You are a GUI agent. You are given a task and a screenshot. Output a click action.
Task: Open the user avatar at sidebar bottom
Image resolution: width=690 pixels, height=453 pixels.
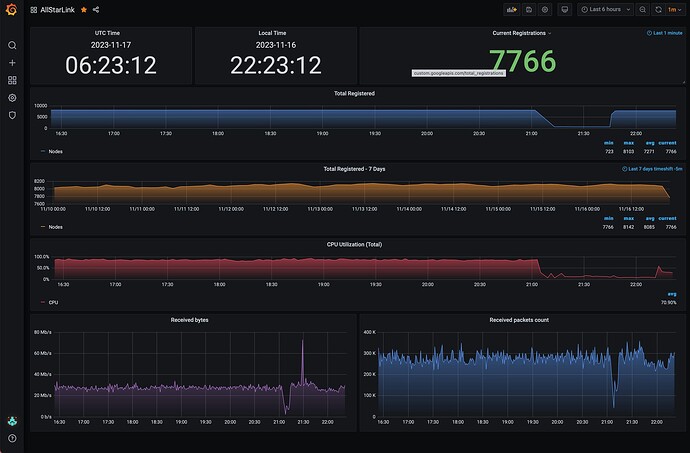[12, 421]
